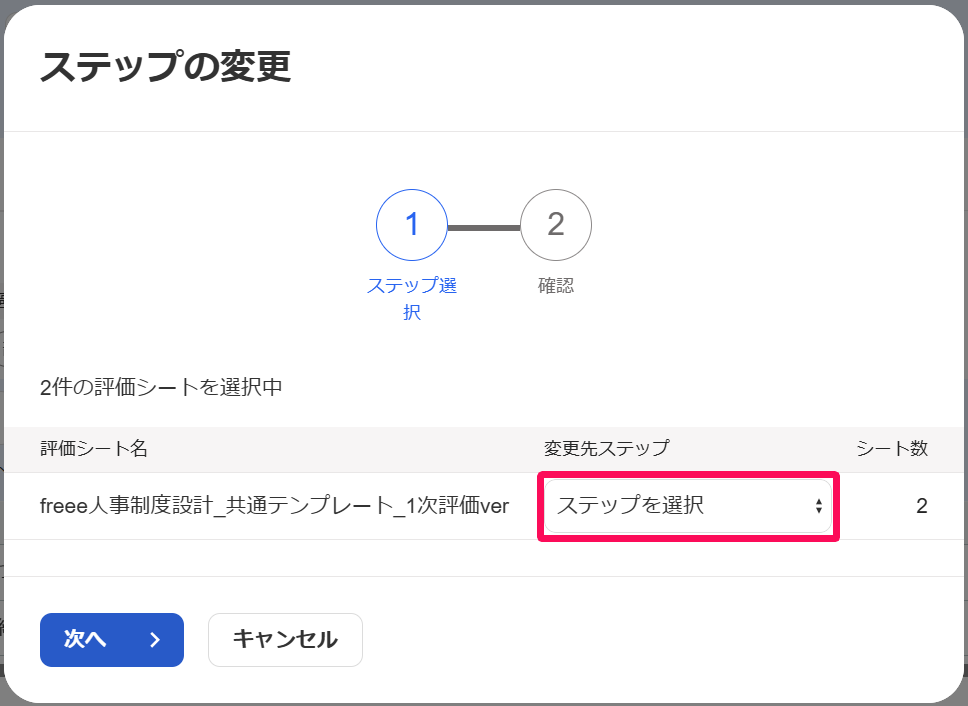968x706 pixels.
Task: Select step 1 circle in the stepper
Action: point(412,225)
